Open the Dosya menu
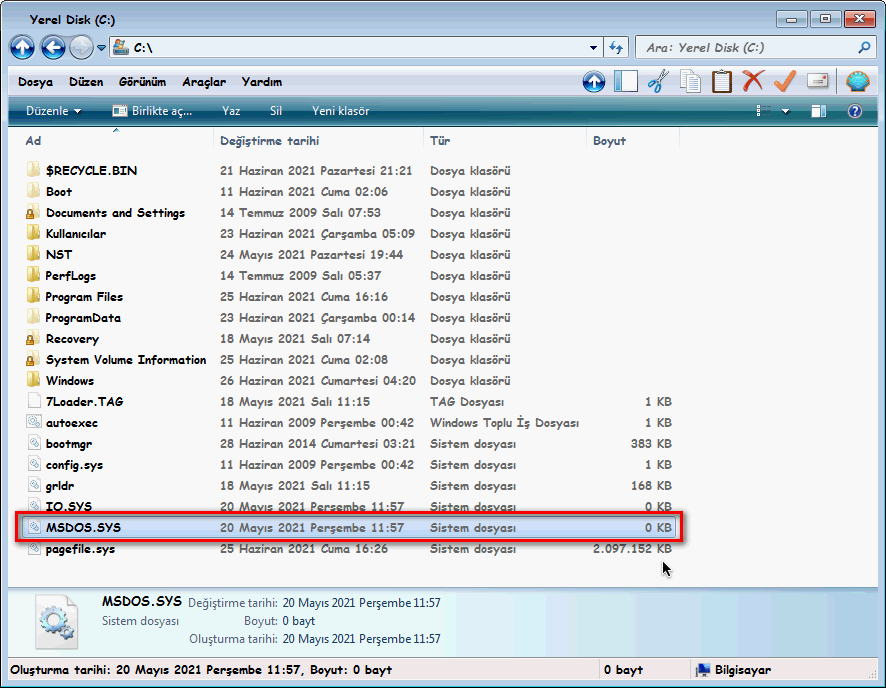 click(35, 82)
